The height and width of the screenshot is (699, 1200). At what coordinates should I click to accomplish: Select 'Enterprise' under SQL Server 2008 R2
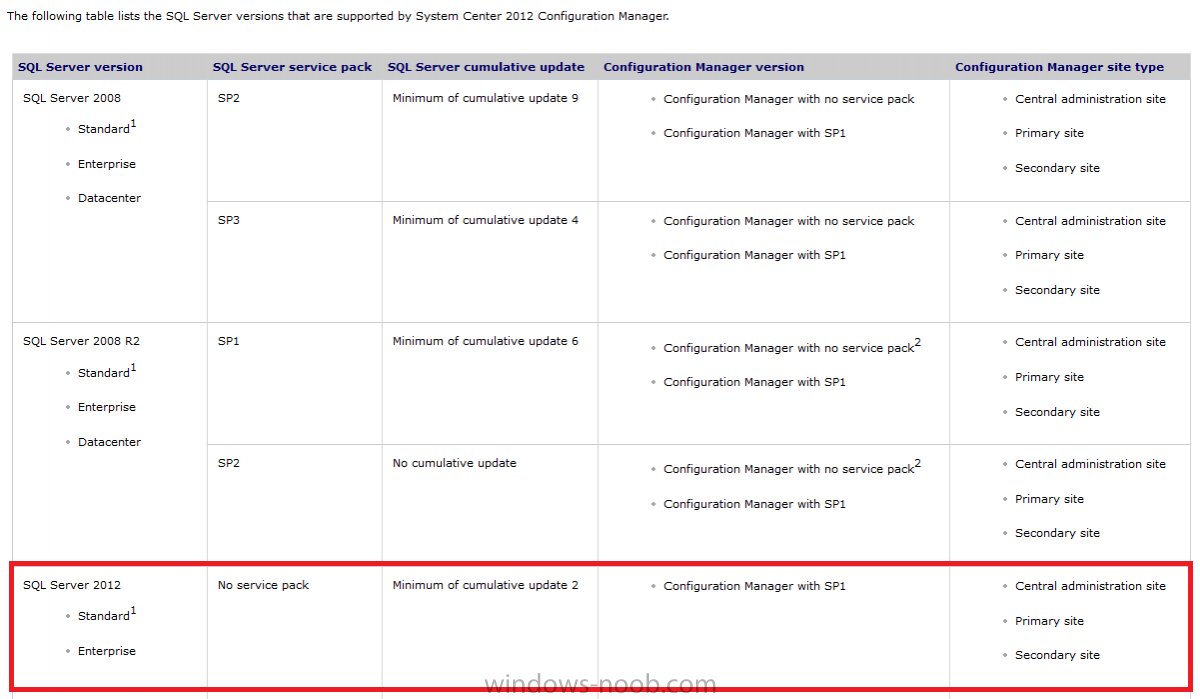click(107, 407)
